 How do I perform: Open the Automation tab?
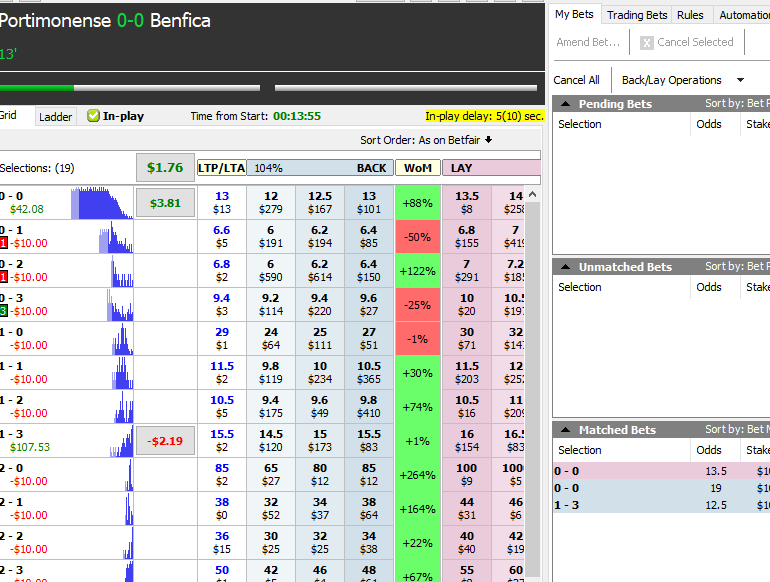744,15
